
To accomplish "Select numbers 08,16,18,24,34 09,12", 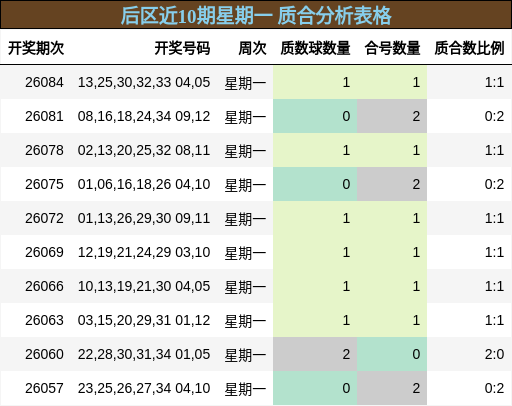I will (144, 116).
